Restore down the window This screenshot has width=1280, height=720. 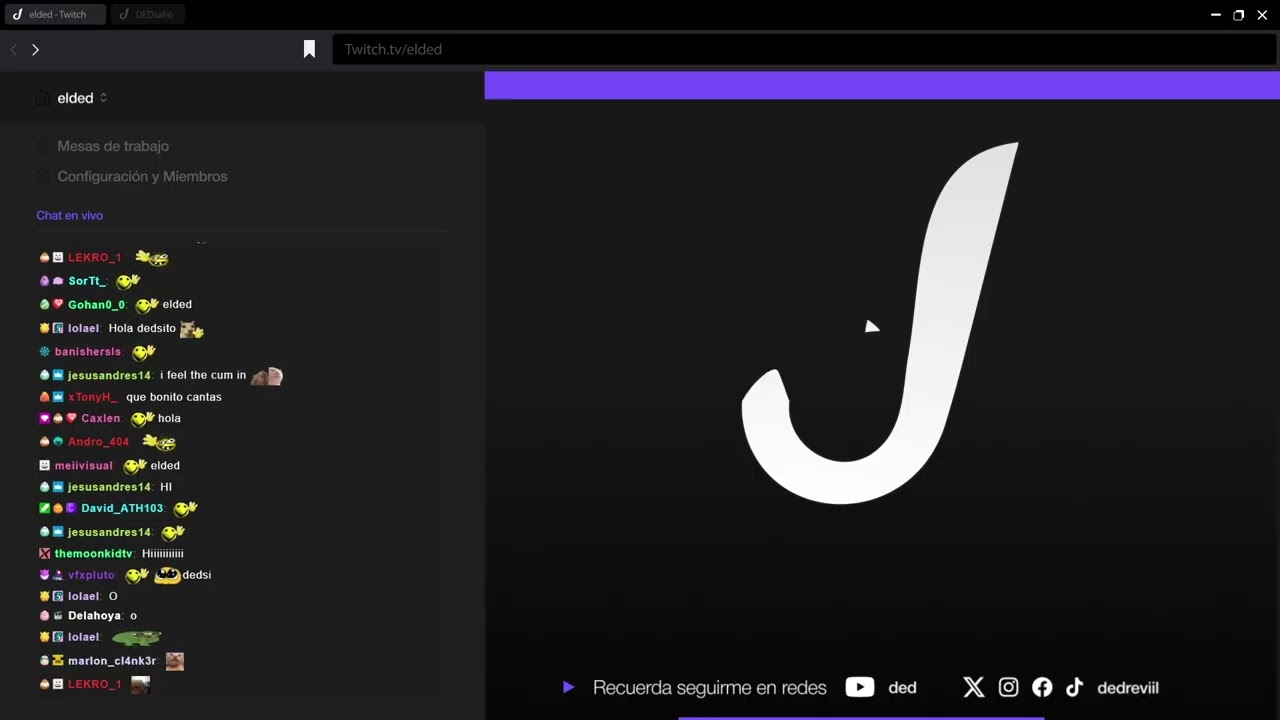[1238, 15]
